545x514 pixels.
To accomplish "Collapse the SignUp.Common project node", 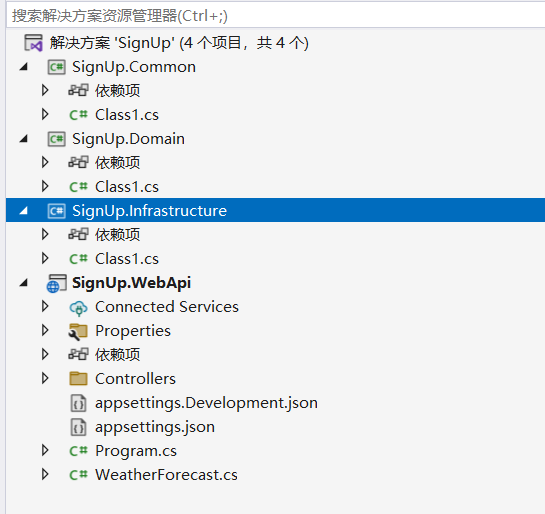I will pyautogui.click(x=24, y=67).
